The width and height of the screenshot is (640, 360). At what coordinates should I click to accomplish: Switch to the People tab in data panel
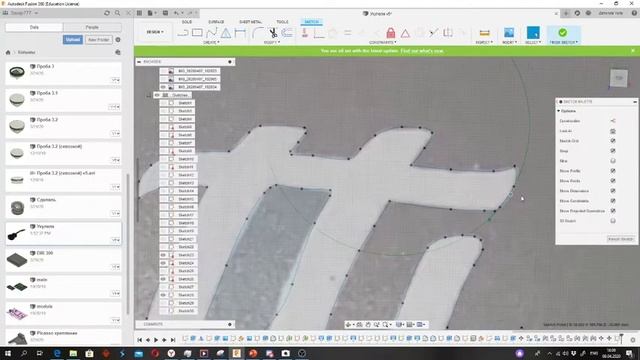(92, 27)
